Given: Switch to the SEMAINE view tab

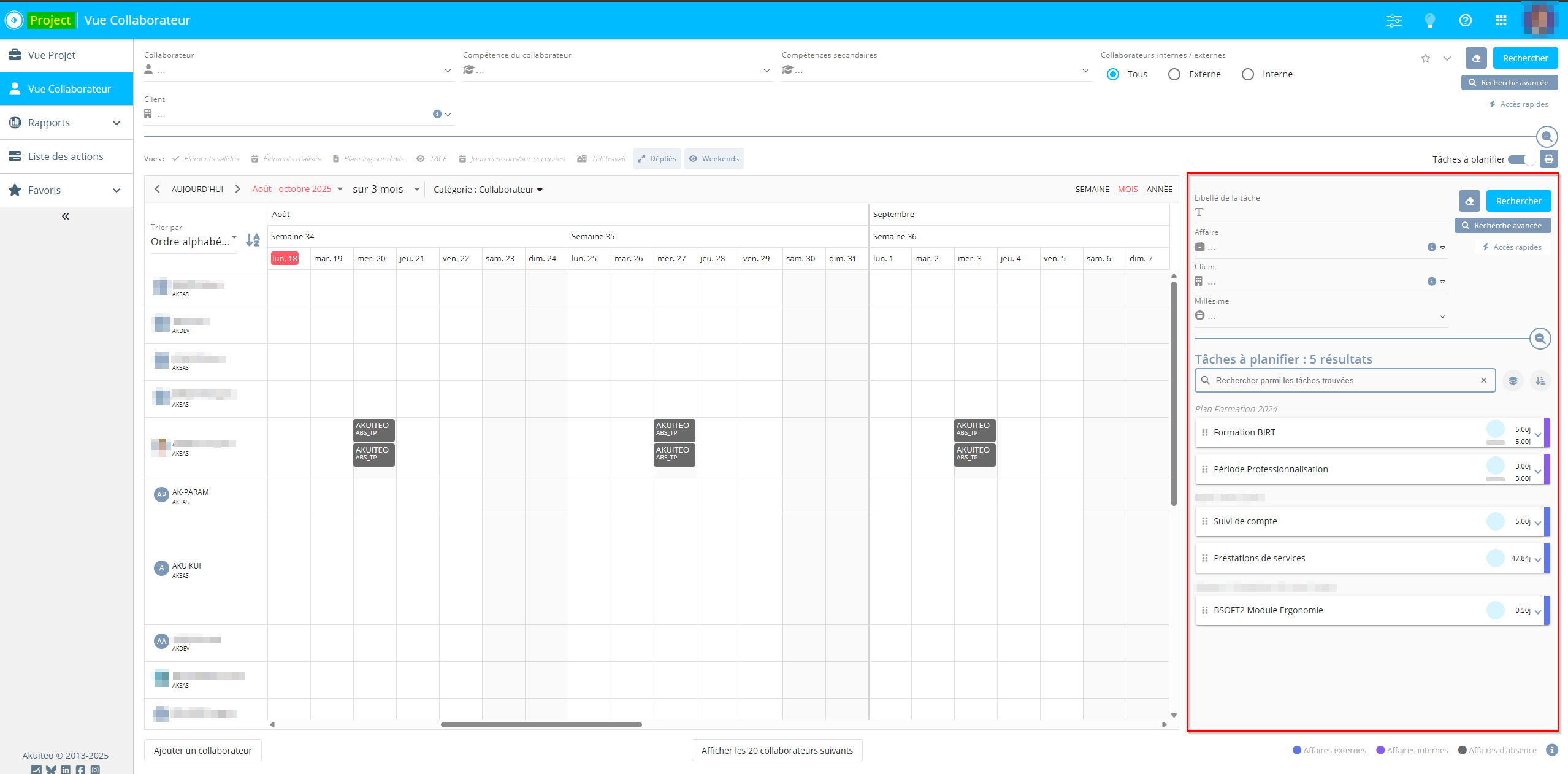Looking at the screenshot, I should coord(1092,190).
